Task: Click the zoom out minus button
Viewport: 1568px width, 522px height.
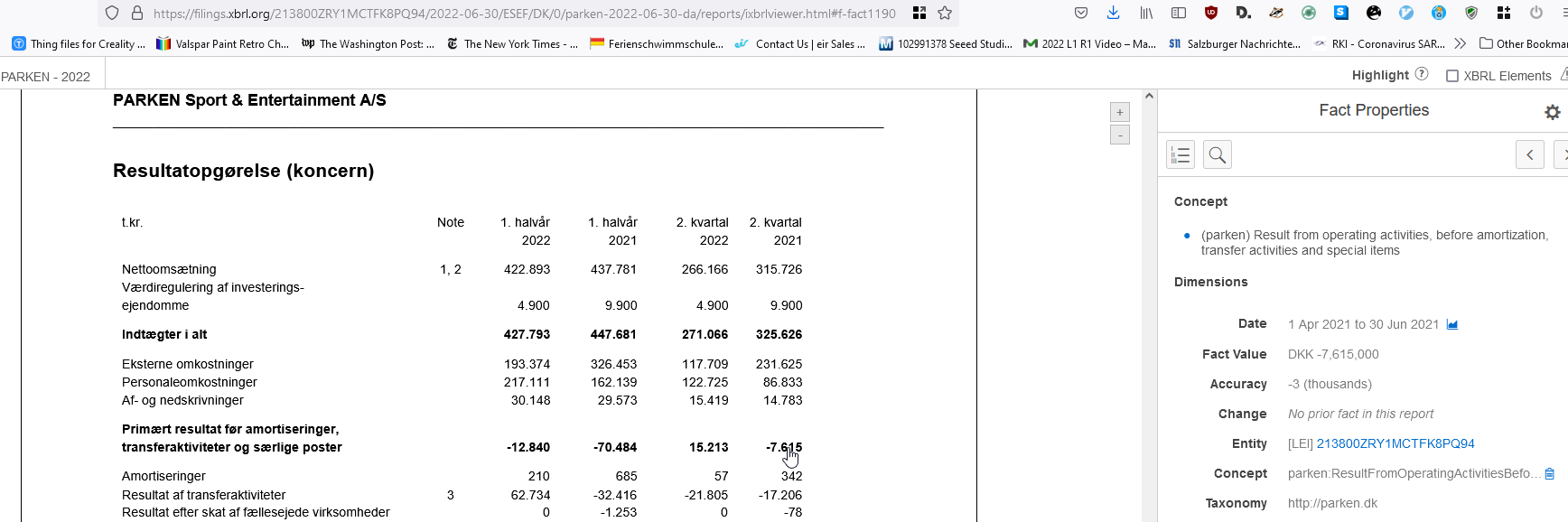Action: click(x=1120, y=135)
